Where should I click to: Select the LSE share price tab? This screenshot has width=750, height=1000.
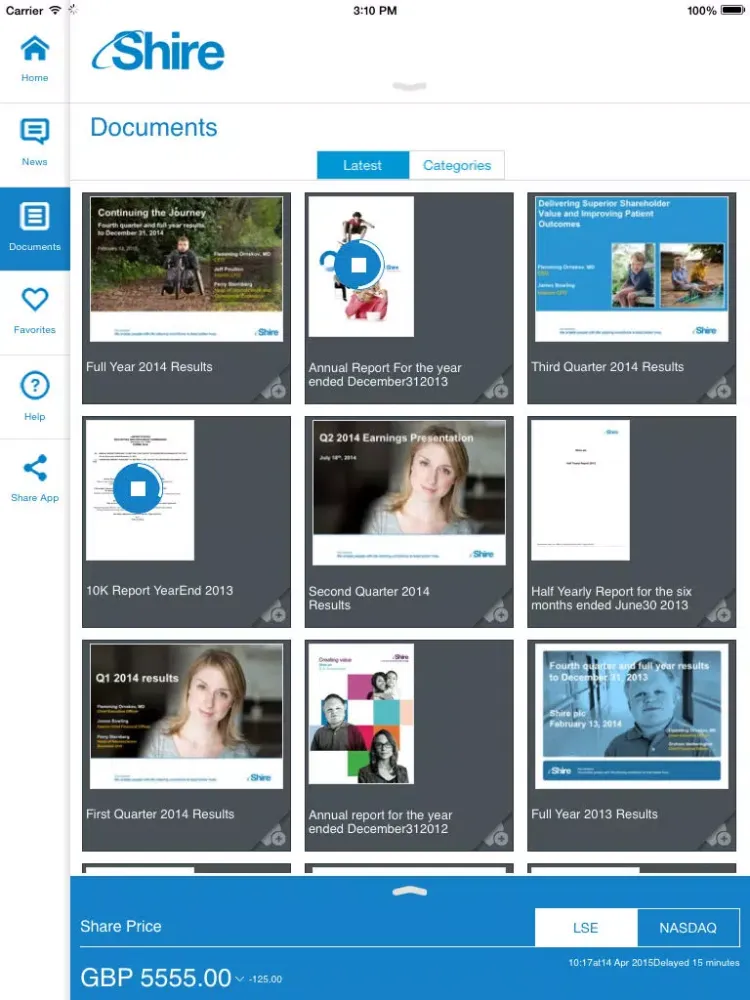tap(585, 928)
